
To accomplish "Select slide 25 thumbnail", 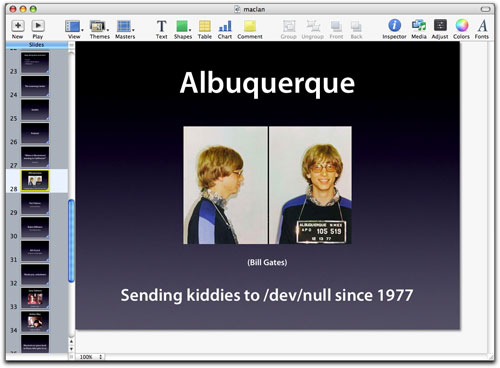I will 35,110.
